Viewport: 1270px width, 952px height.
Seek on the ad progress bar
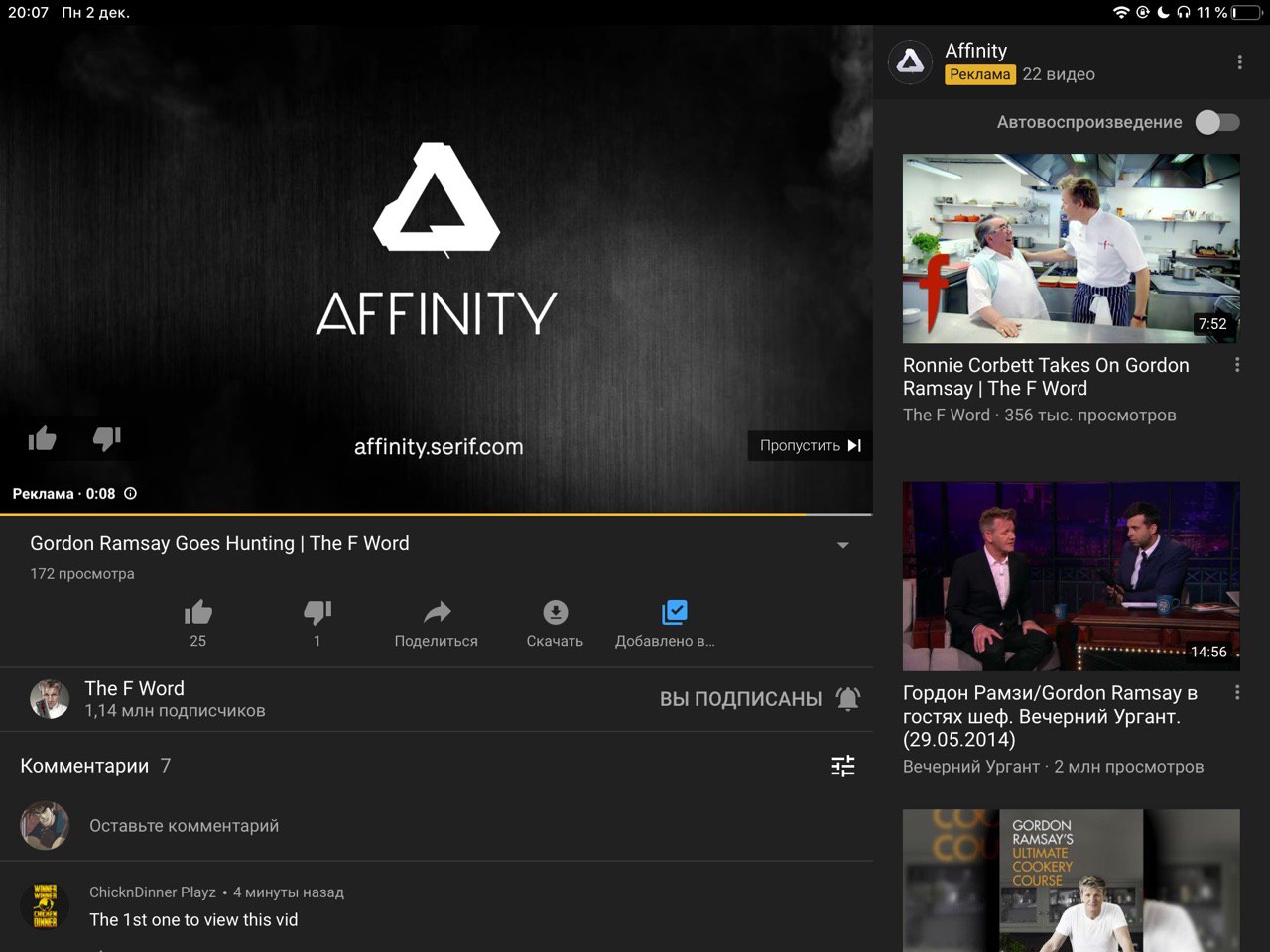pyautogui.click(x=437, y=514)
